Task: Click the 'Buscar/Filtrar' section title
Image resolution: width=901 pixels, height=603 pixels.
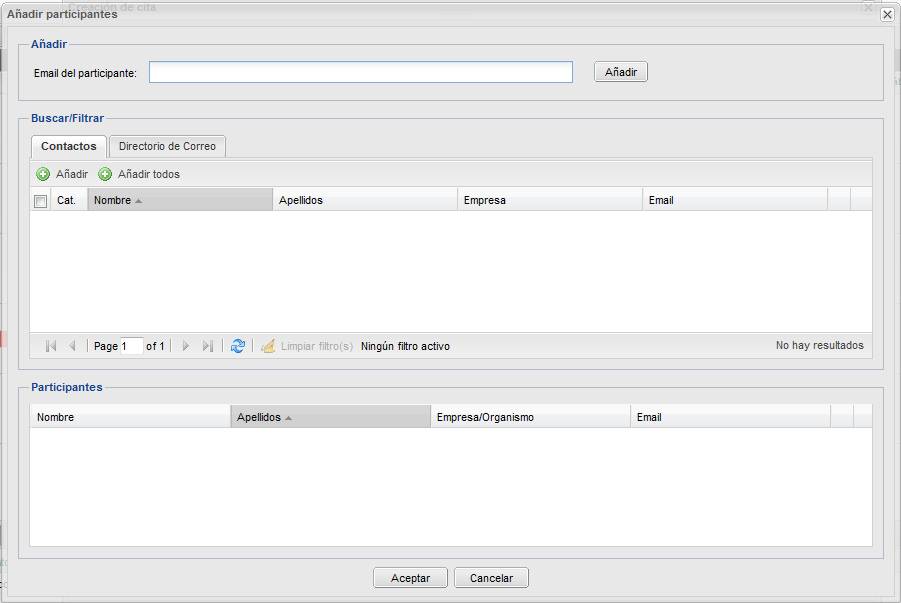Action: click(67, 118)
